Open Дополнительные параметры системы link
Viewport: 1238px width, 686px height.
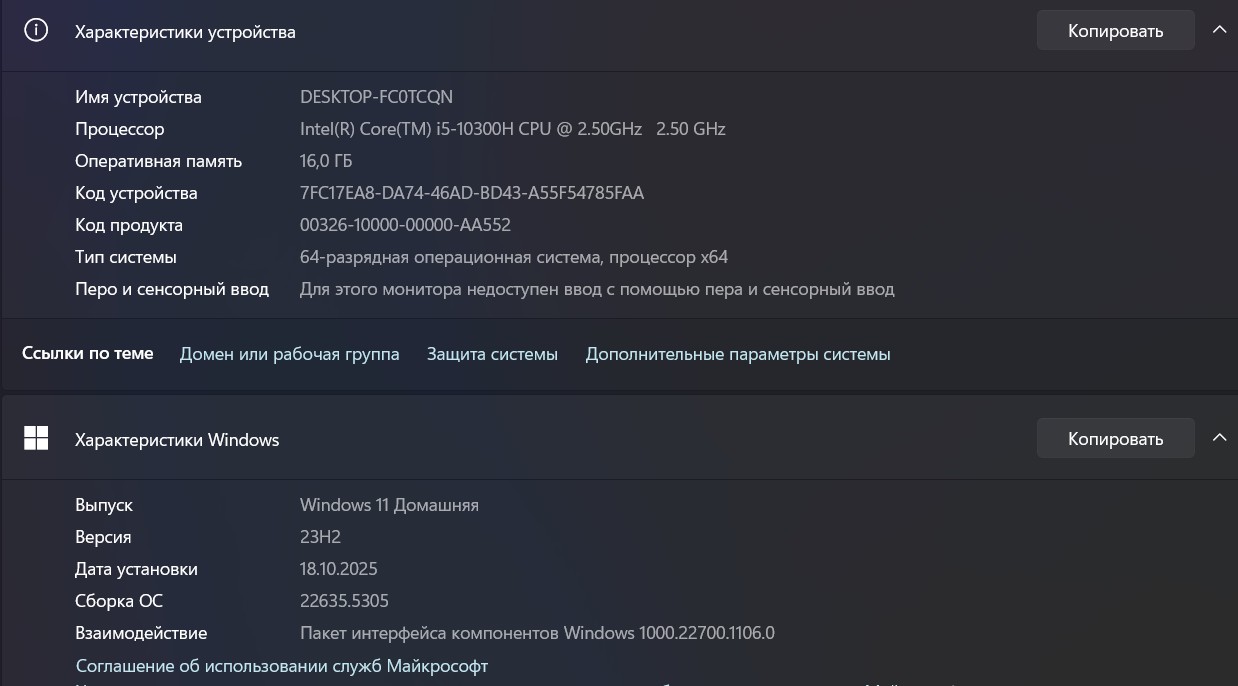pyautogui.click(x=738, y=354)
